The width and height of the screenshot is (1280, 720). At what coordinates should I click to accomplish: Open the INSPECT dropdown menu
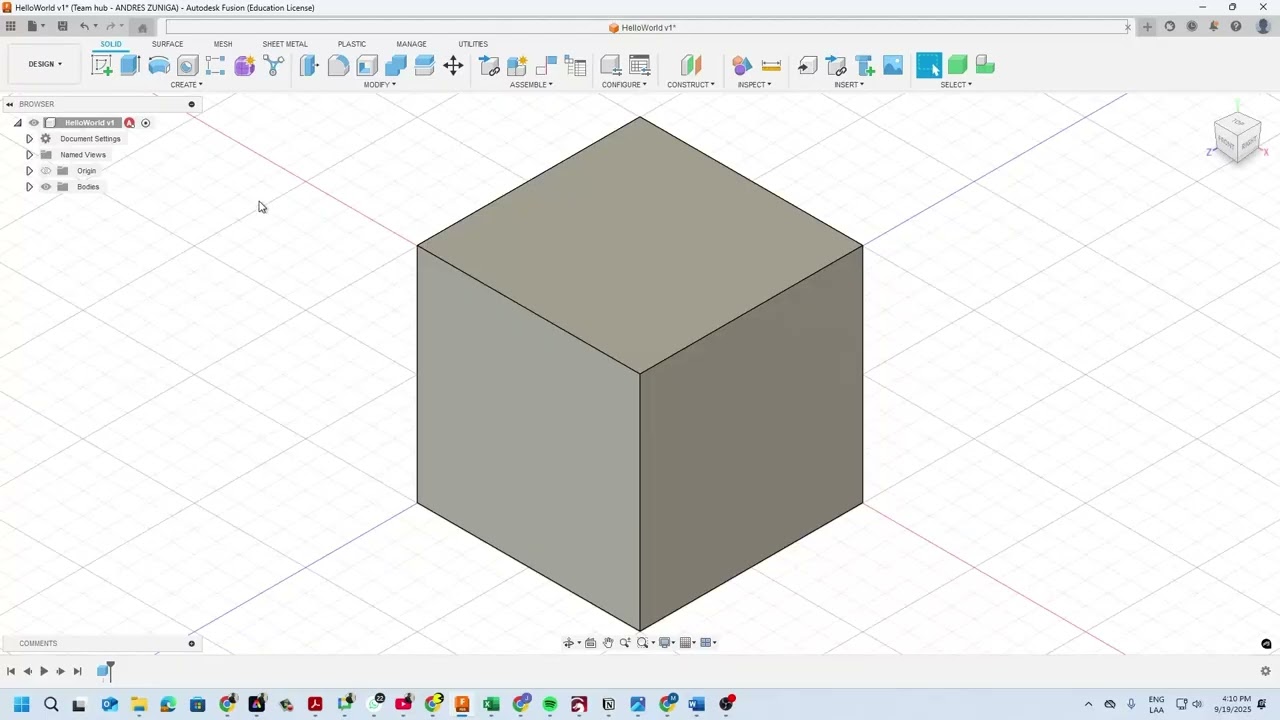754,85
